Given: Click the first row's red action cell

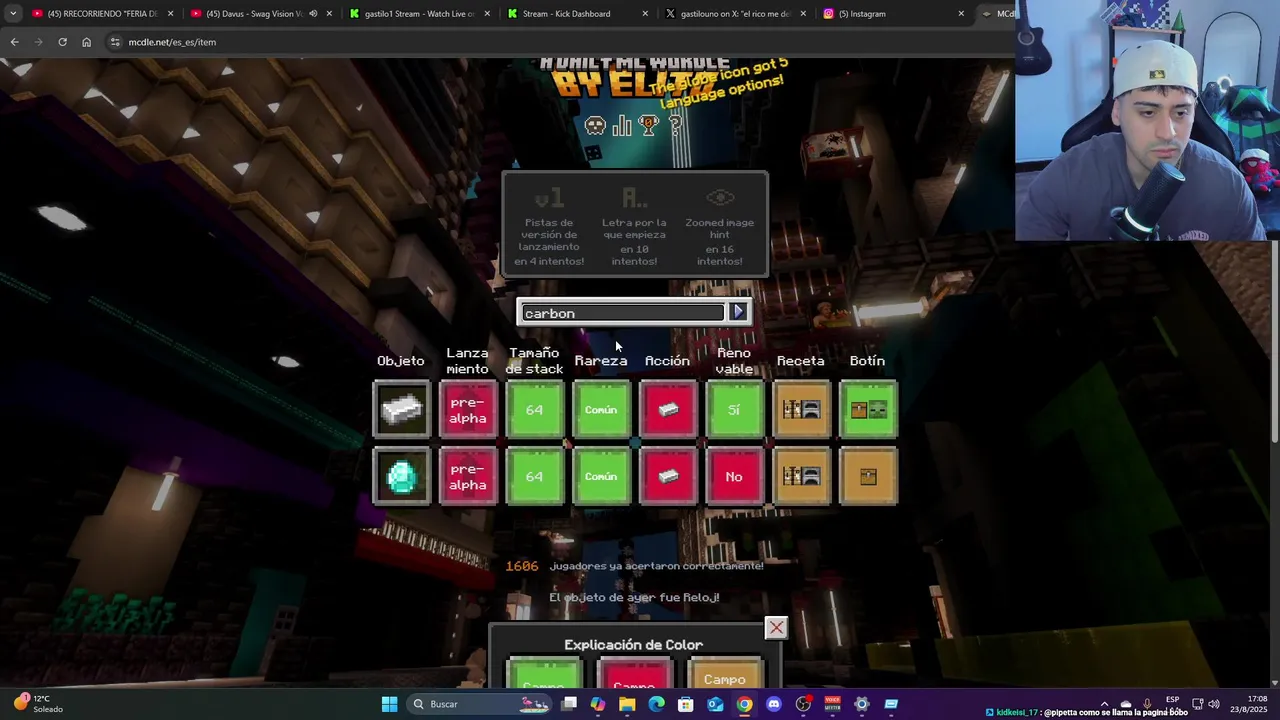Looking at the screenshot, I should 668,409.
